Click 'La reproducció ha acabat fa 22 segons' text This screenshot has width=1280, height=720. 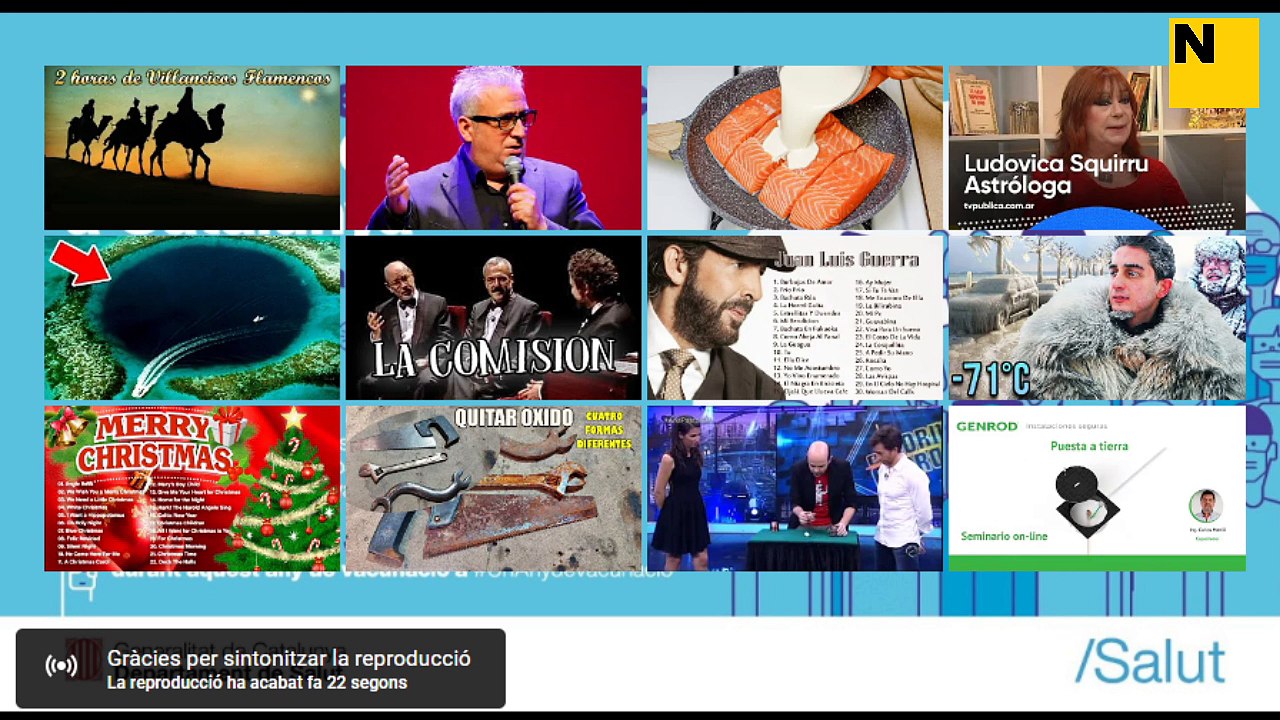tap(257, 683)
